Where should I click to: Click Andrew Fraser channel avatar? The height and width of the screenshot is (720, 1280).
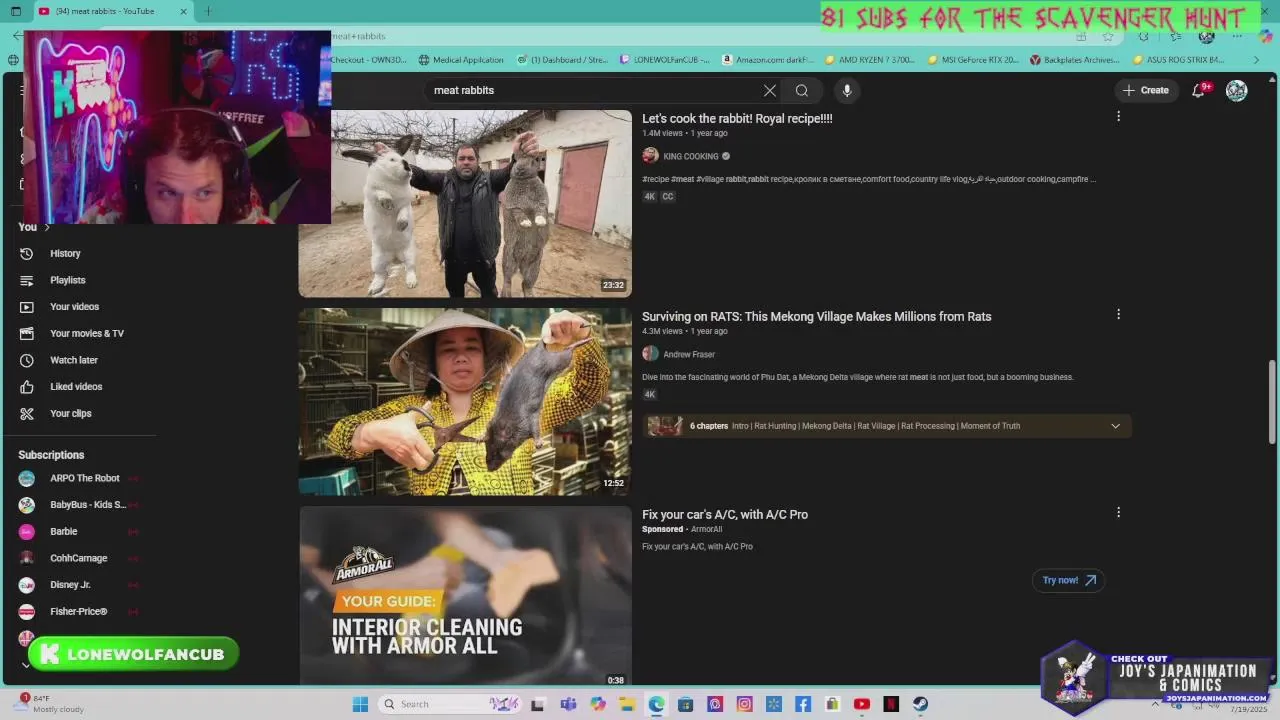(x=650, y=353)
